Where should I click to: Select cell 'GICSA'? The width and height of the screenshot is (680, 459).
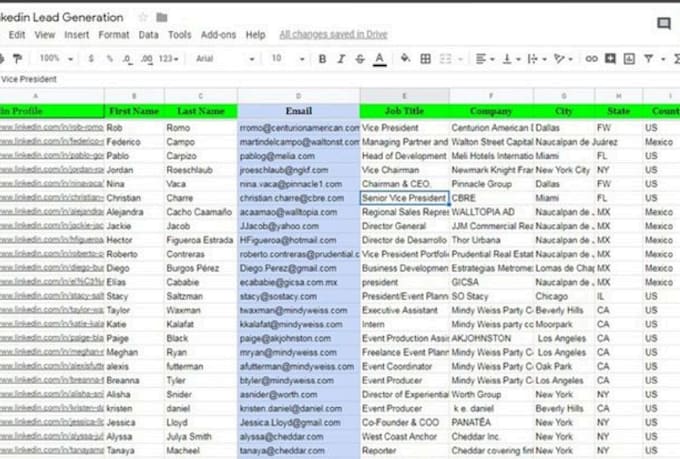(491, 282)
